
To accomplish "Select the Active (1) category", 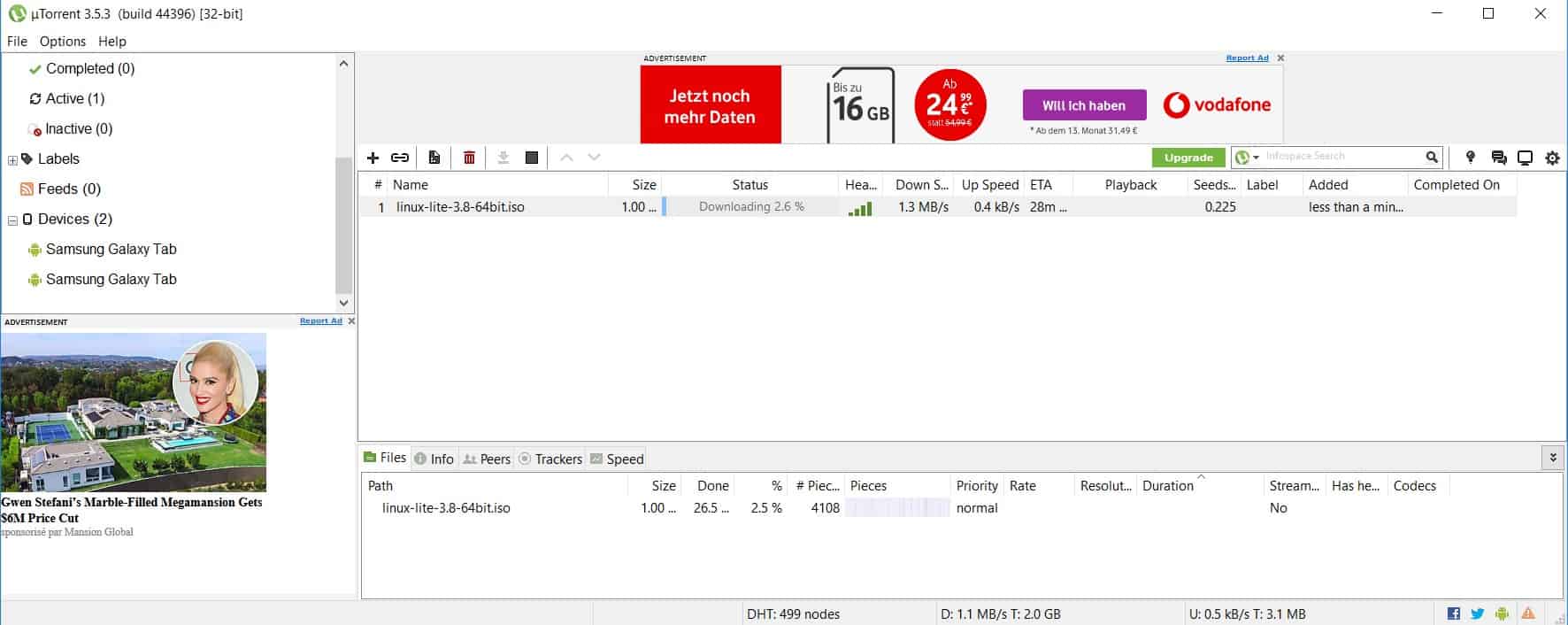I will pyautogui.click(x=74, y=98).
